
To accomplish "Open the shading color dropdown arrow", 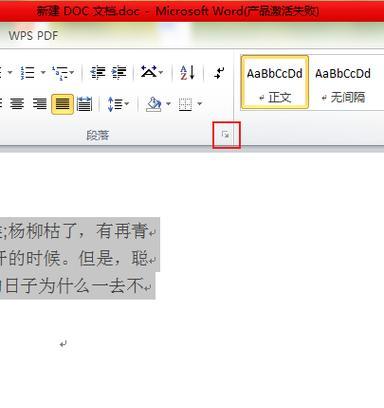I will pyautogui.click(x=168, y=104).
